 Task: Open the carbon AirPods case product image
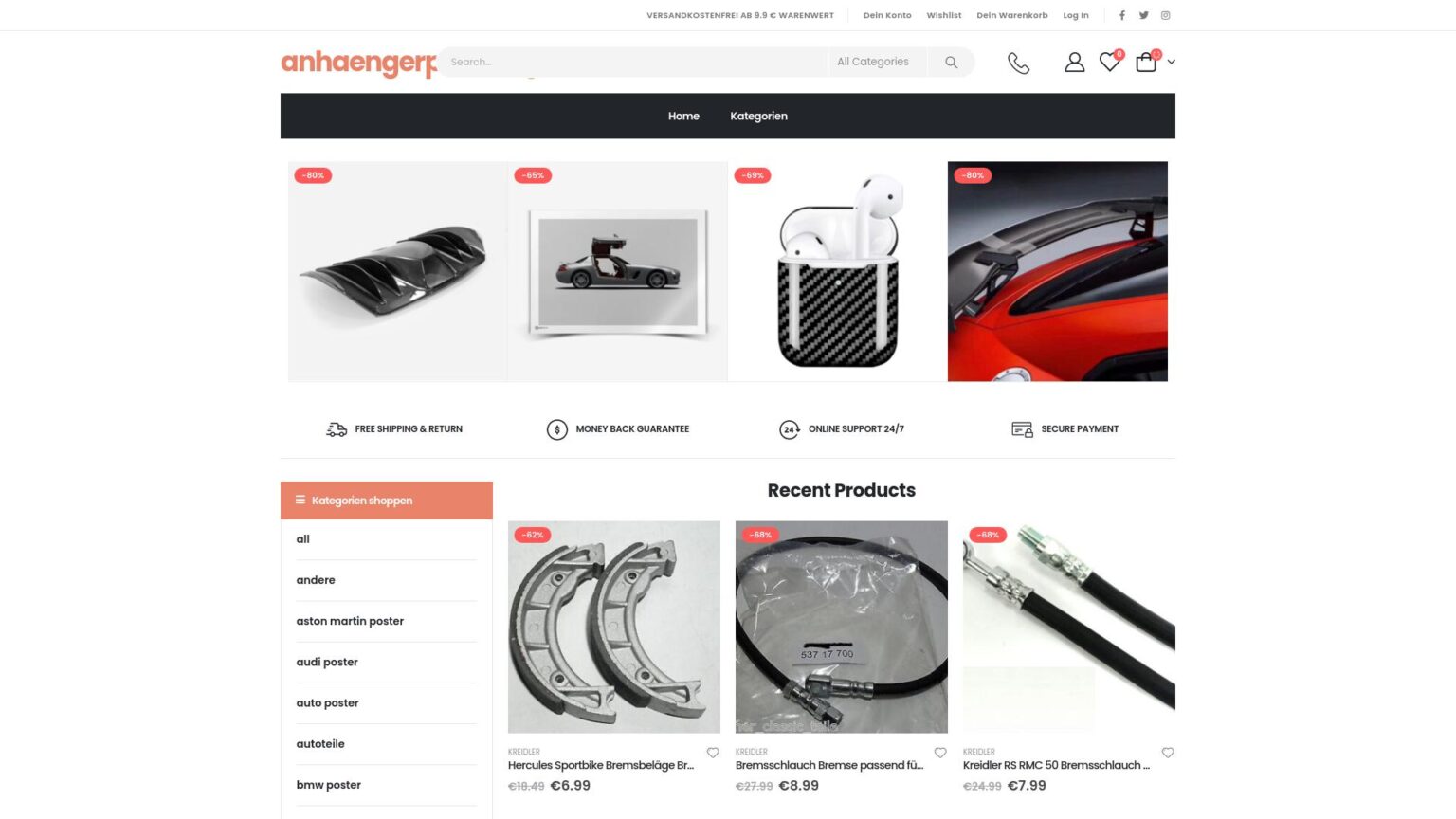pos(838,271)
